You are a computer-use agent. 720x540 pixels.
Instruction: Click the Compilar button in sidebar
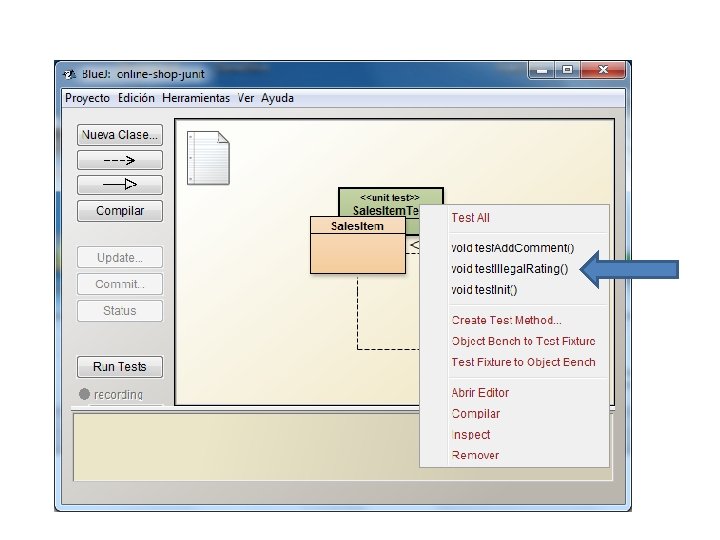120,211
